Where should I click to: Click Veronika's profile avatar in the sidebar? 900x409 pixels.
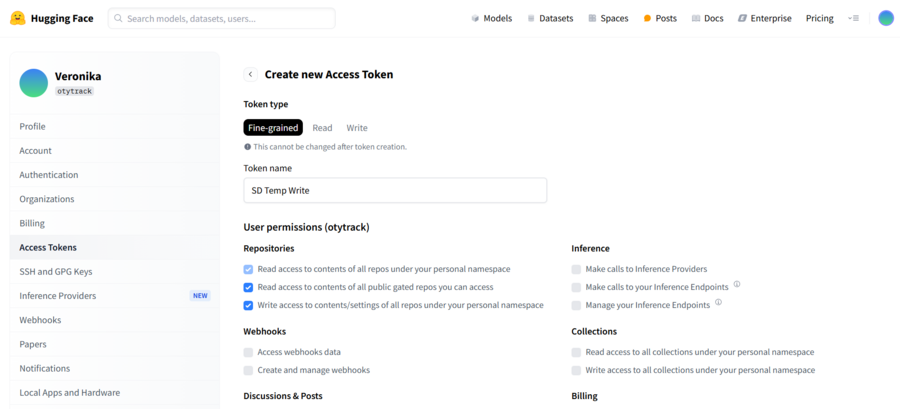pyautogui.click(x=34, y=83)
